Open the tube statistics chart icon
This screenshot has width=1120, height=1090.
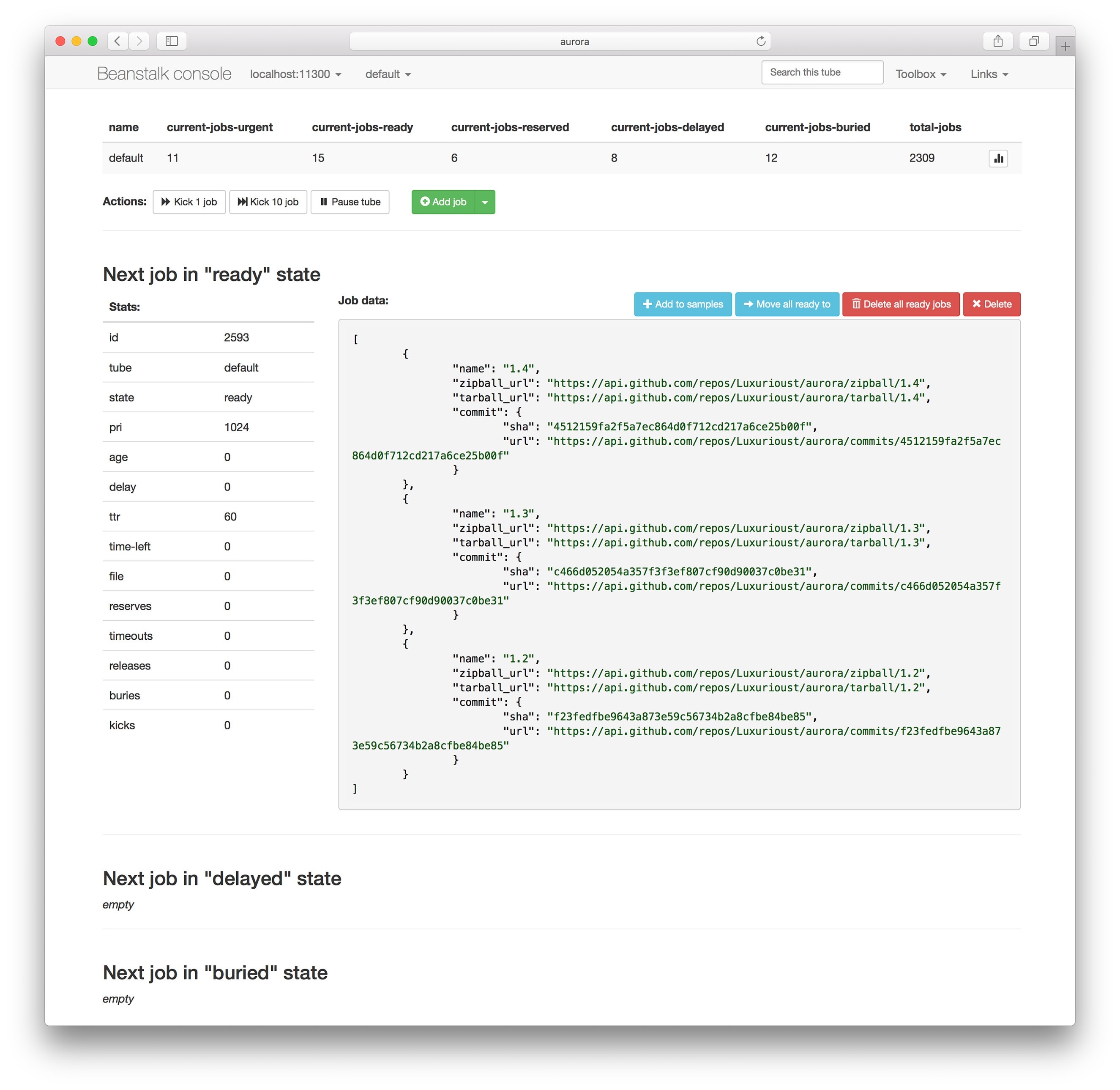(x=998, y=159)
